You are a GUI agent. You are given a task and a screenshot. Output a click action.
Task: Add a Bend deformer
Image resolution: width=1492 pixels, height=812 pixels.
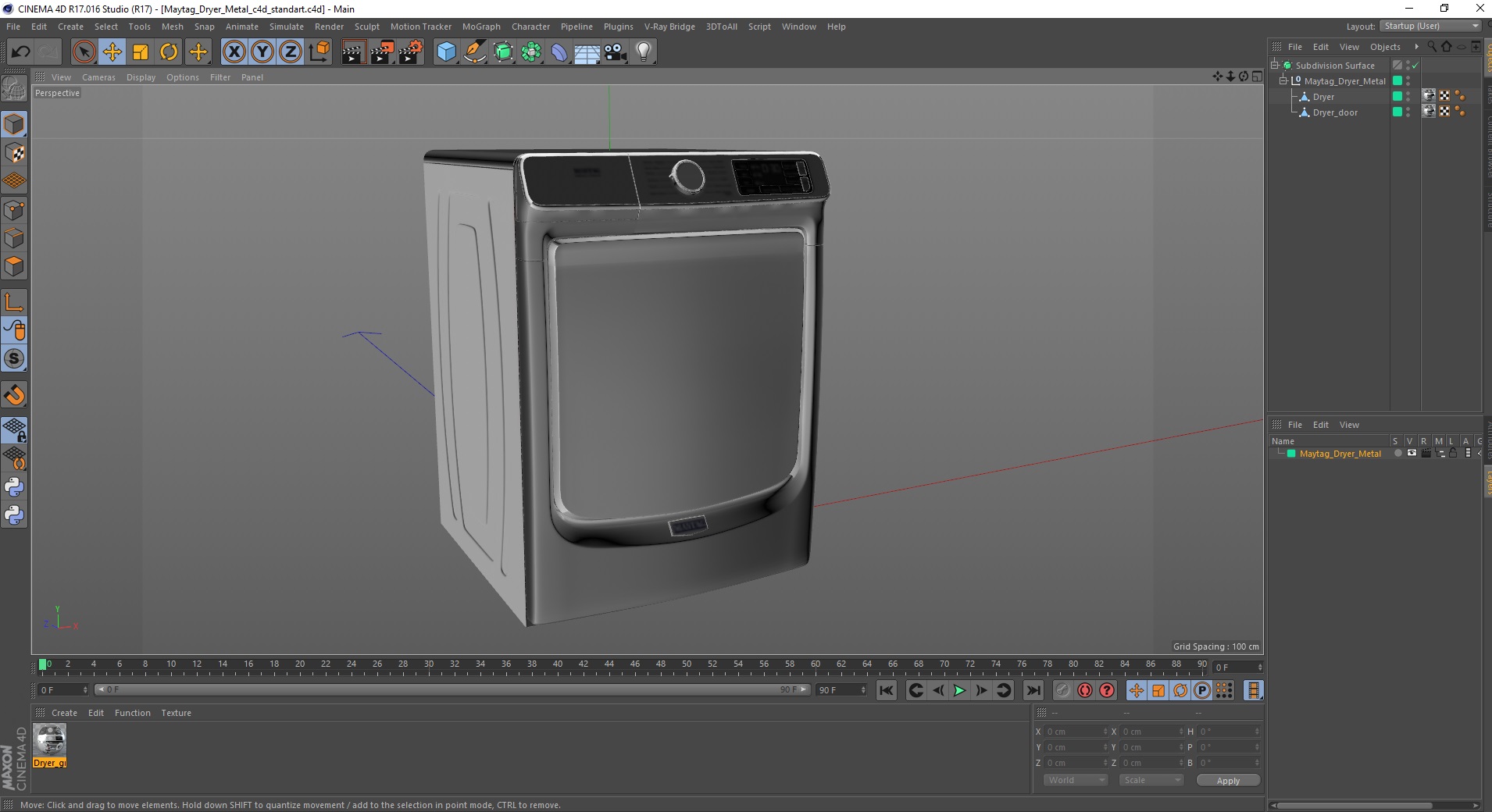point(559,52)
